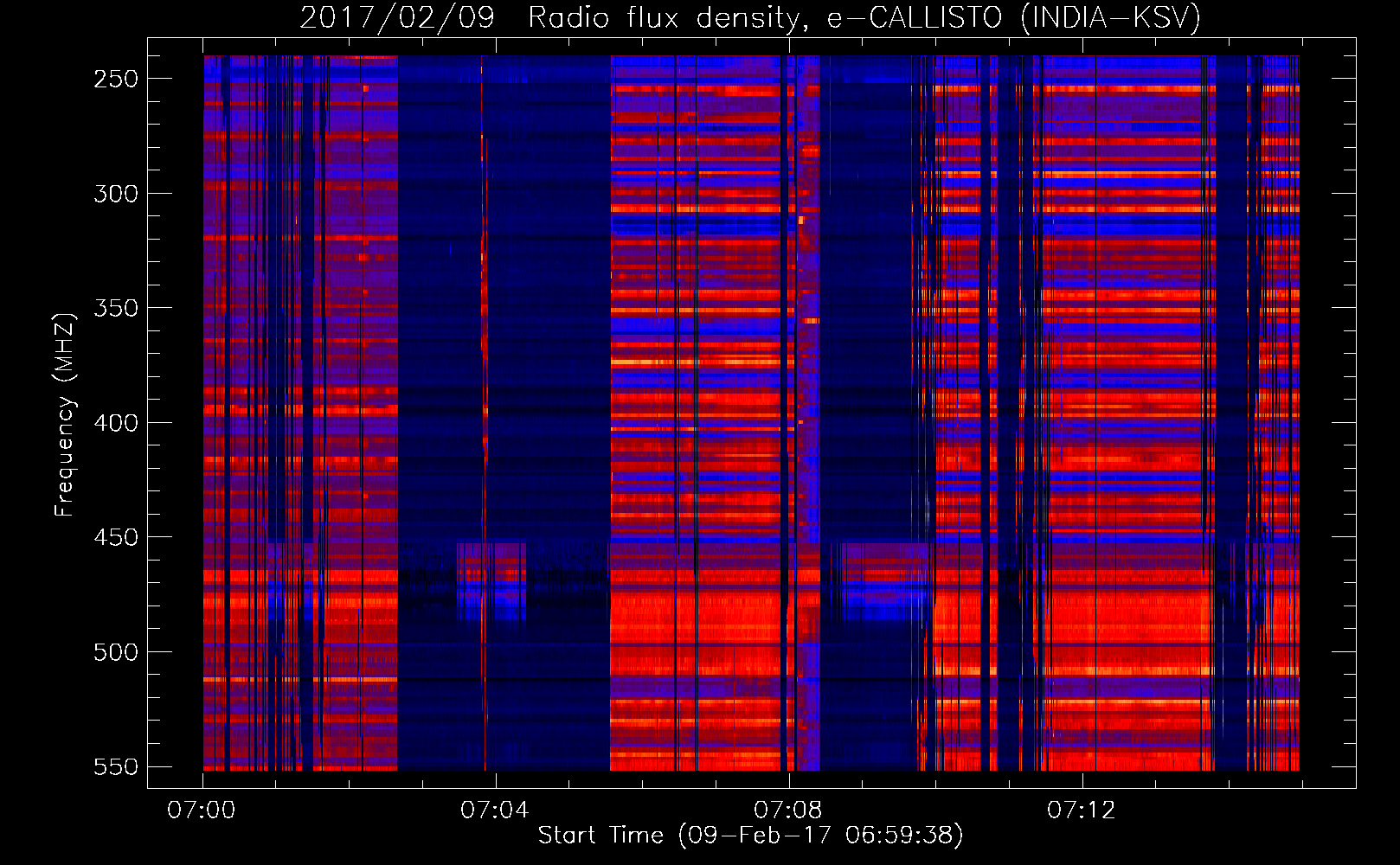The image size is (1400, 865).
Task: Click the 550 frequency tick label
Action: coord(116,767)
